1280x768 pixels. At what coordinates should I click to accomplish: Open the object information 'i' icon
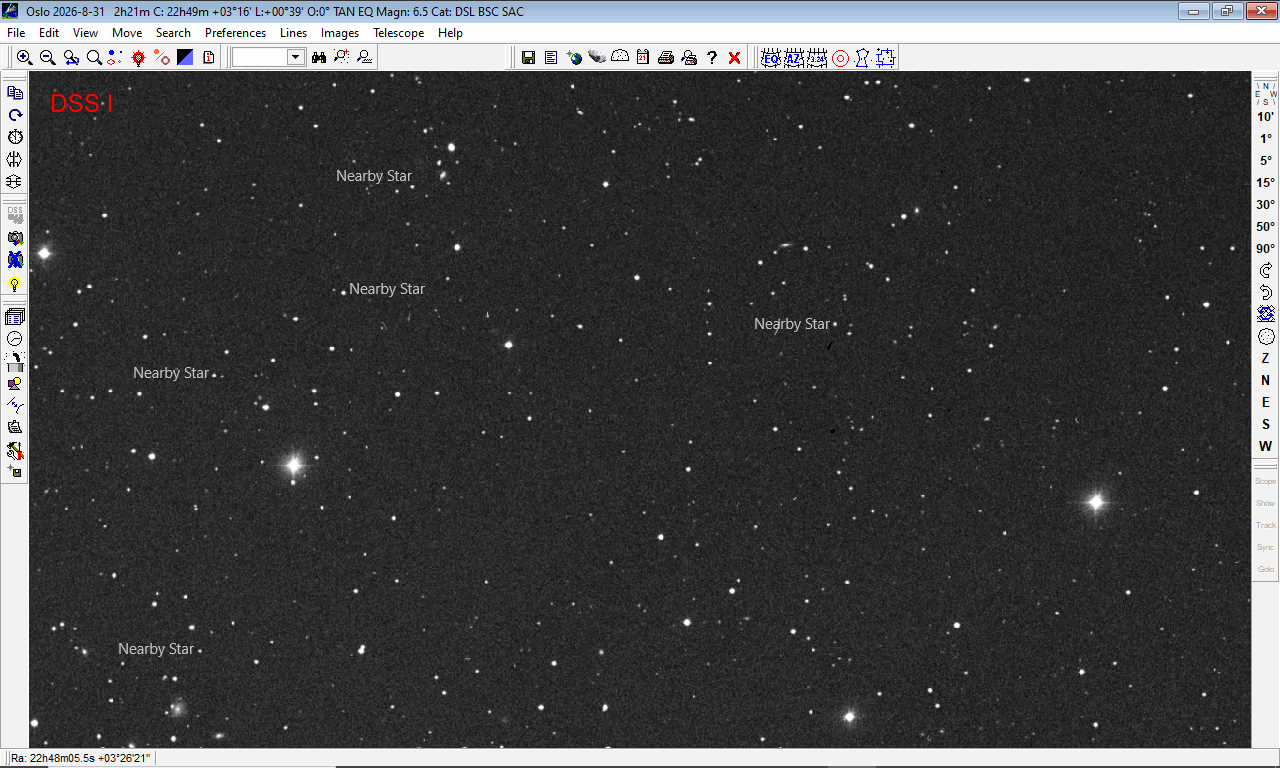coord(208,58)
